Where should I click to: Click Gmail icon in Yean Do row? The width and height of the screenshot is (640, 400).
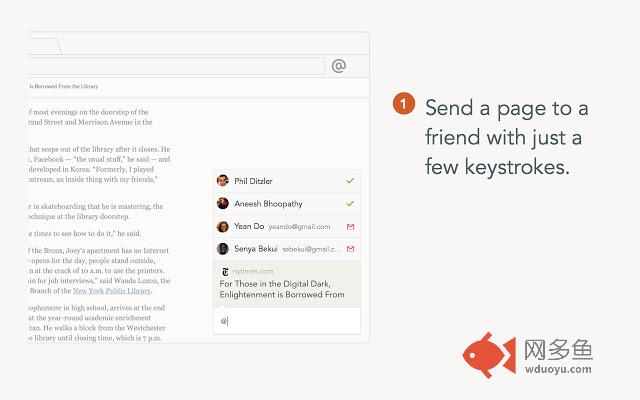350,227
